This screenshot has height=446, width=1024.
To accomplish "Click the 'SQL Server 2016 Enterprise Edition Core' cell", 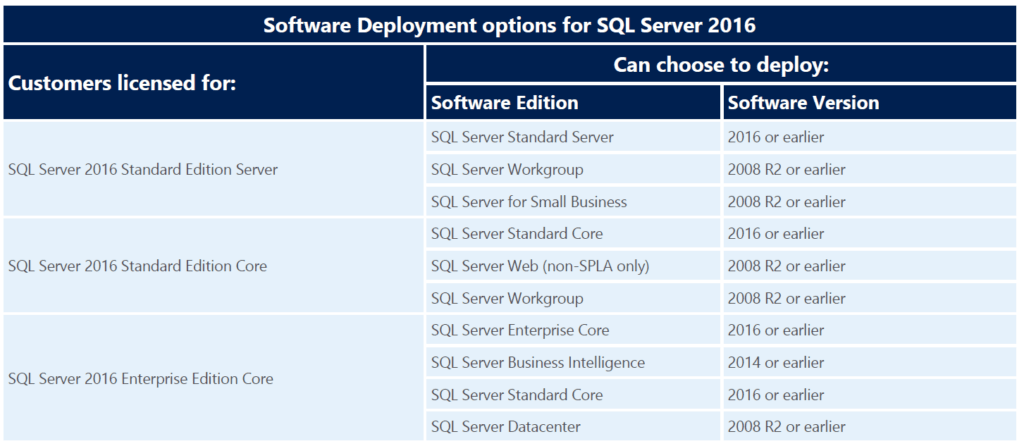I will coord(141,379).
